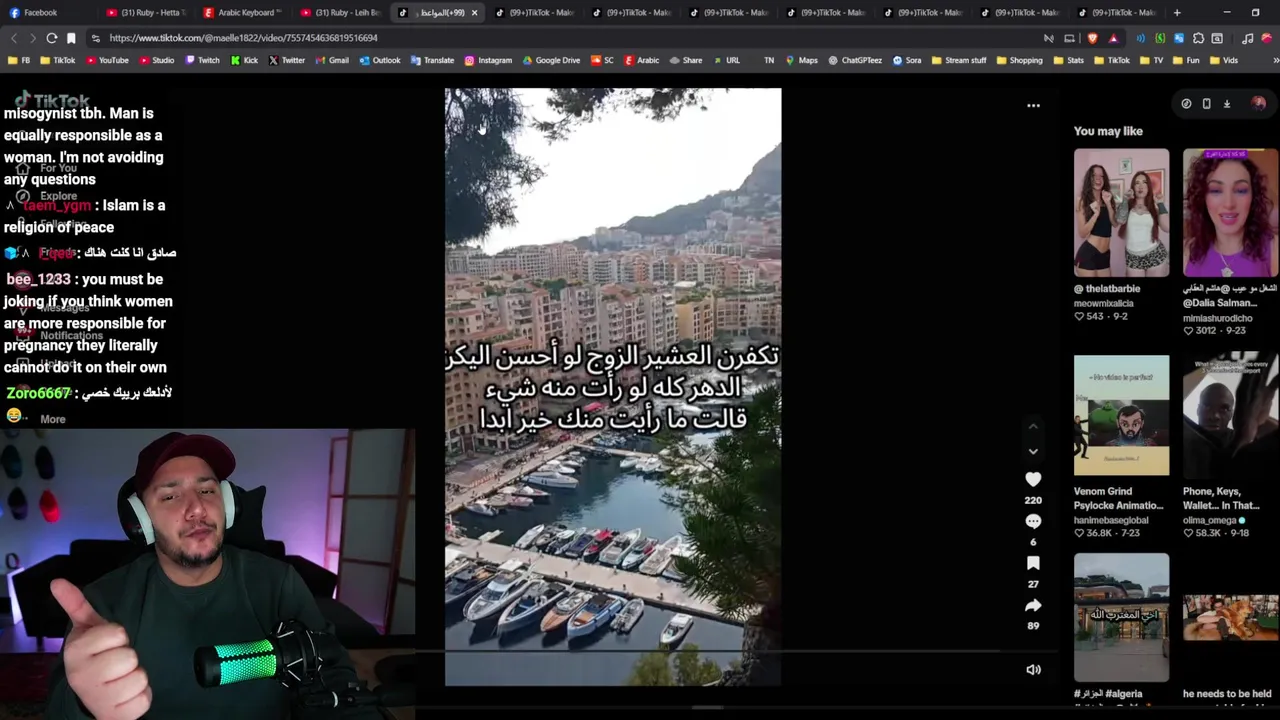Open the Phone, Keys, Wallet video thumbnail
Viewport: 1280px width, 720px height.
click(x=1230, y=415)
